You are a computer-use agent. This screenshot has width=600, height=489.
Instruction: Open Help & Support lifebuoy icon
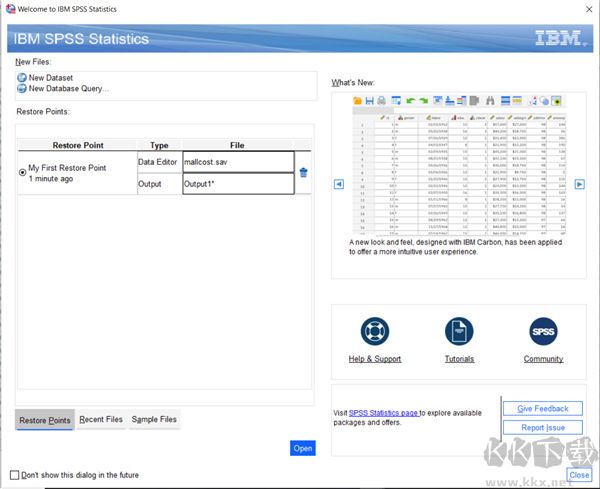tap(374, 332)
